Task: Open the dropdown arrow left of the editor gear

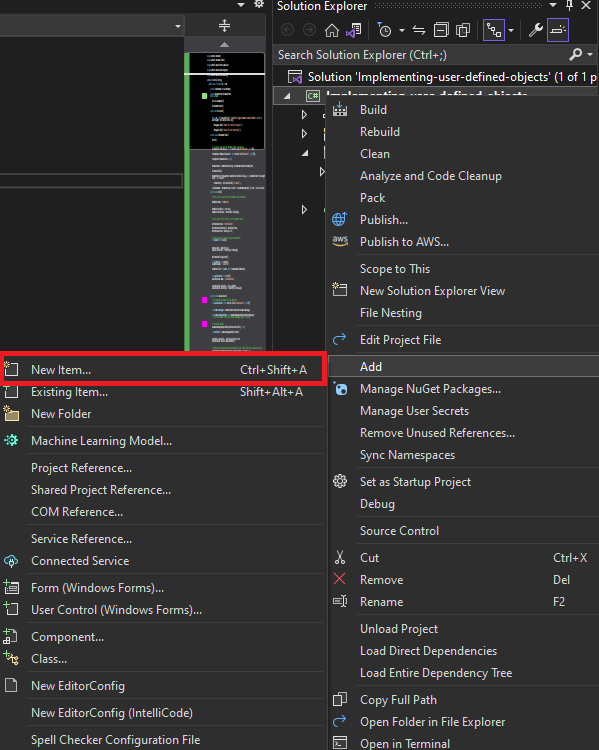Action: click(241, 5)
